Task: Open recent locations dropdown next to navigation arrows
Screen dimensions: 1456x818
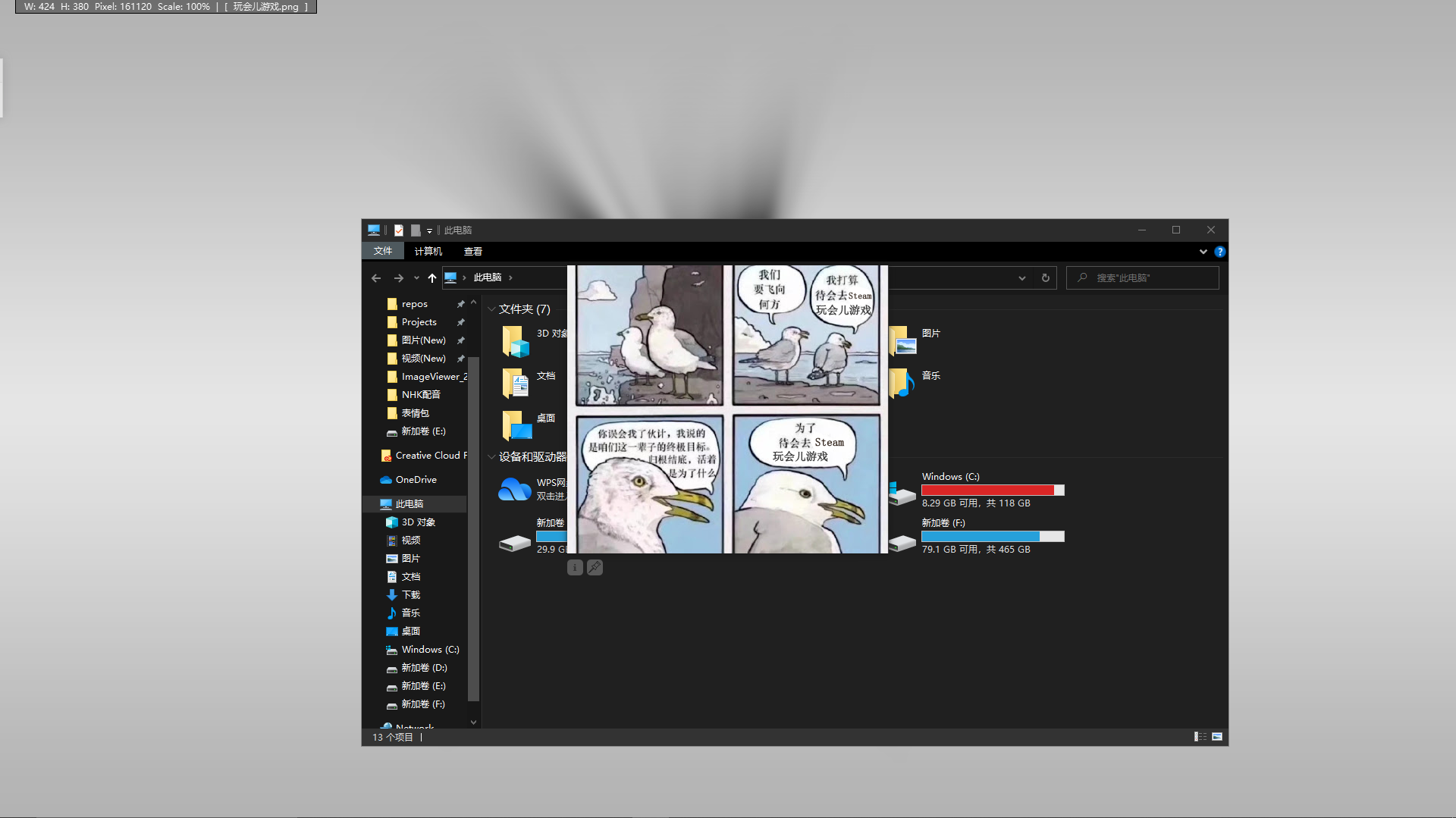Action: [416, 278]
